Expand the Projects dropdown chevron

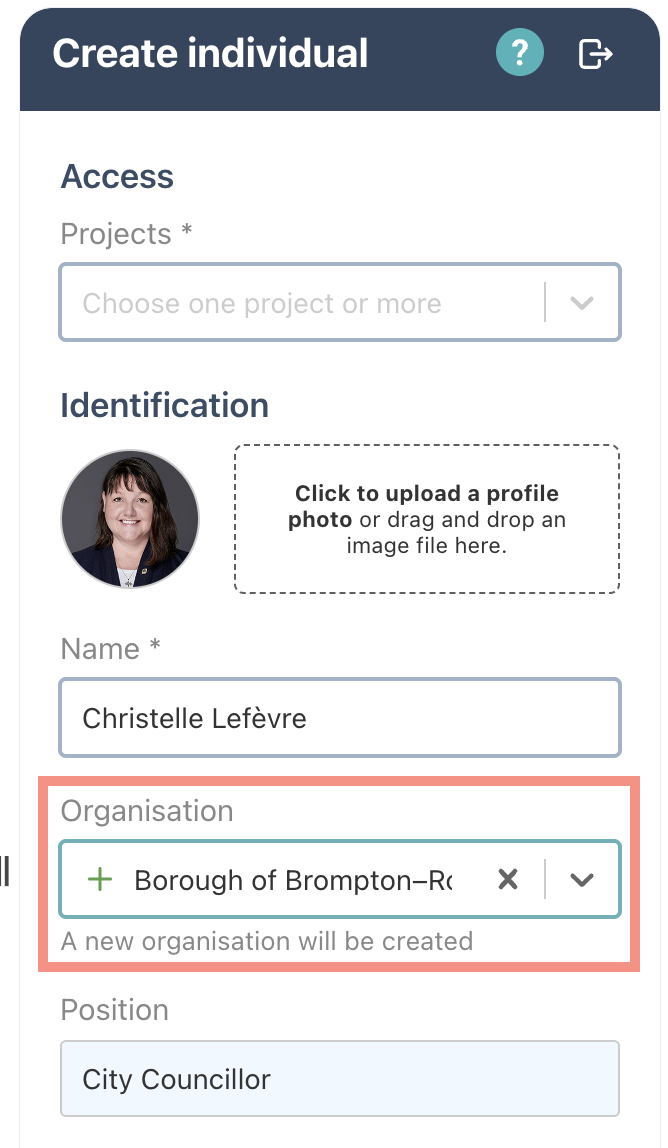(x=582, y=302)
